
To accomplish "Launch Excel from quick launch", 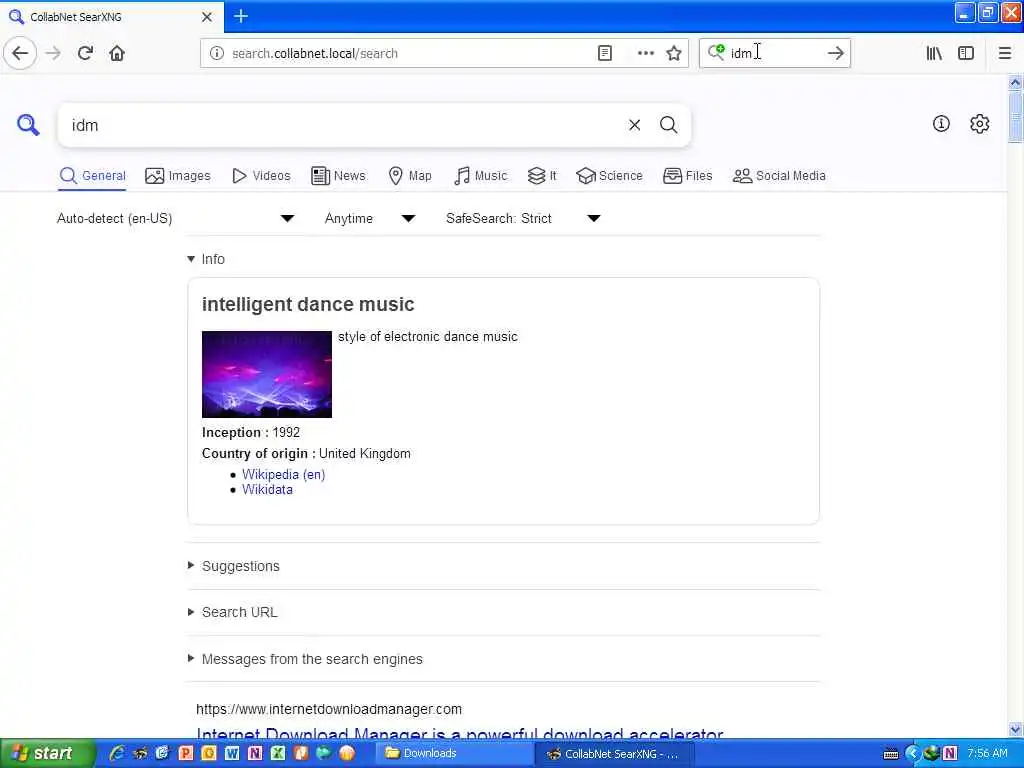I will (x=278, y=753).
